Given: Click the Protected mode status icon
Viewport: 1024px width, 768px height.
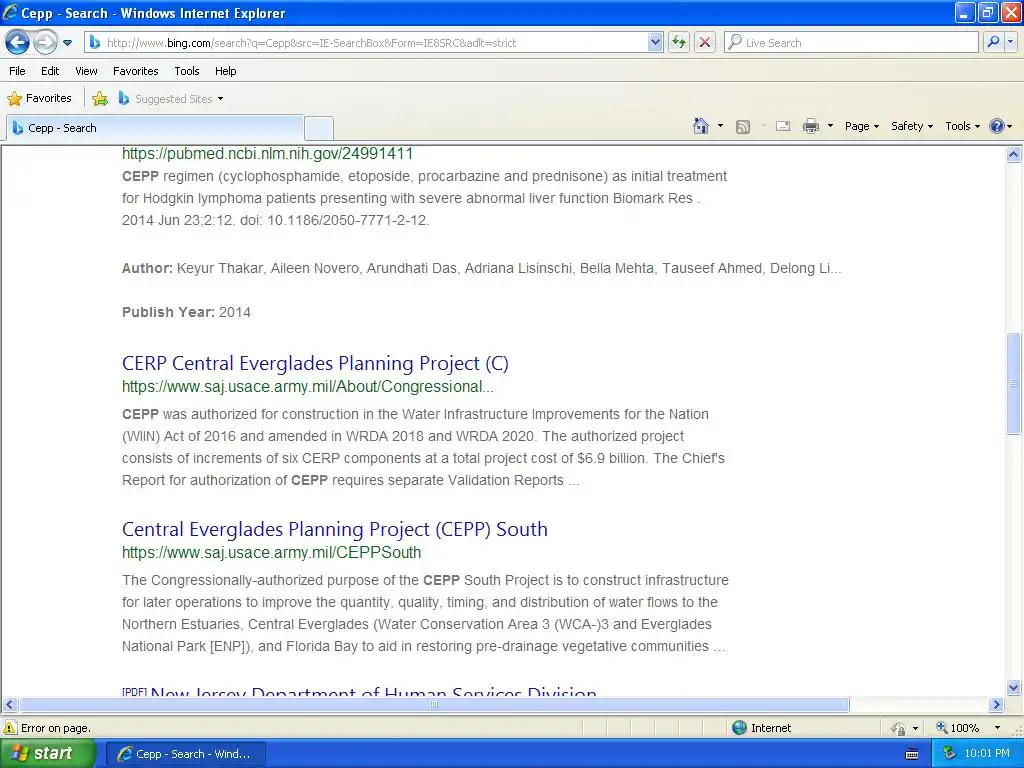Looking at the screenshot, I should [x=899, y=728].
